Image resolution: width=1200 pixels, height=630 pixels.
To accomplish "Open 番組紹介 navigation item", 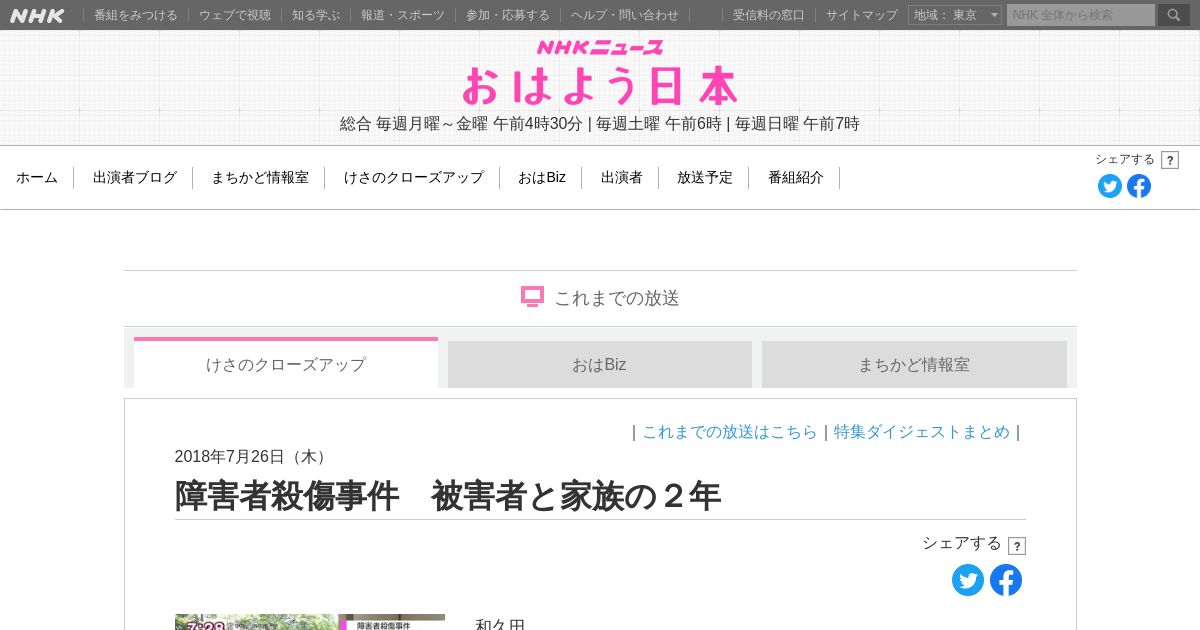I will point(796,177).
